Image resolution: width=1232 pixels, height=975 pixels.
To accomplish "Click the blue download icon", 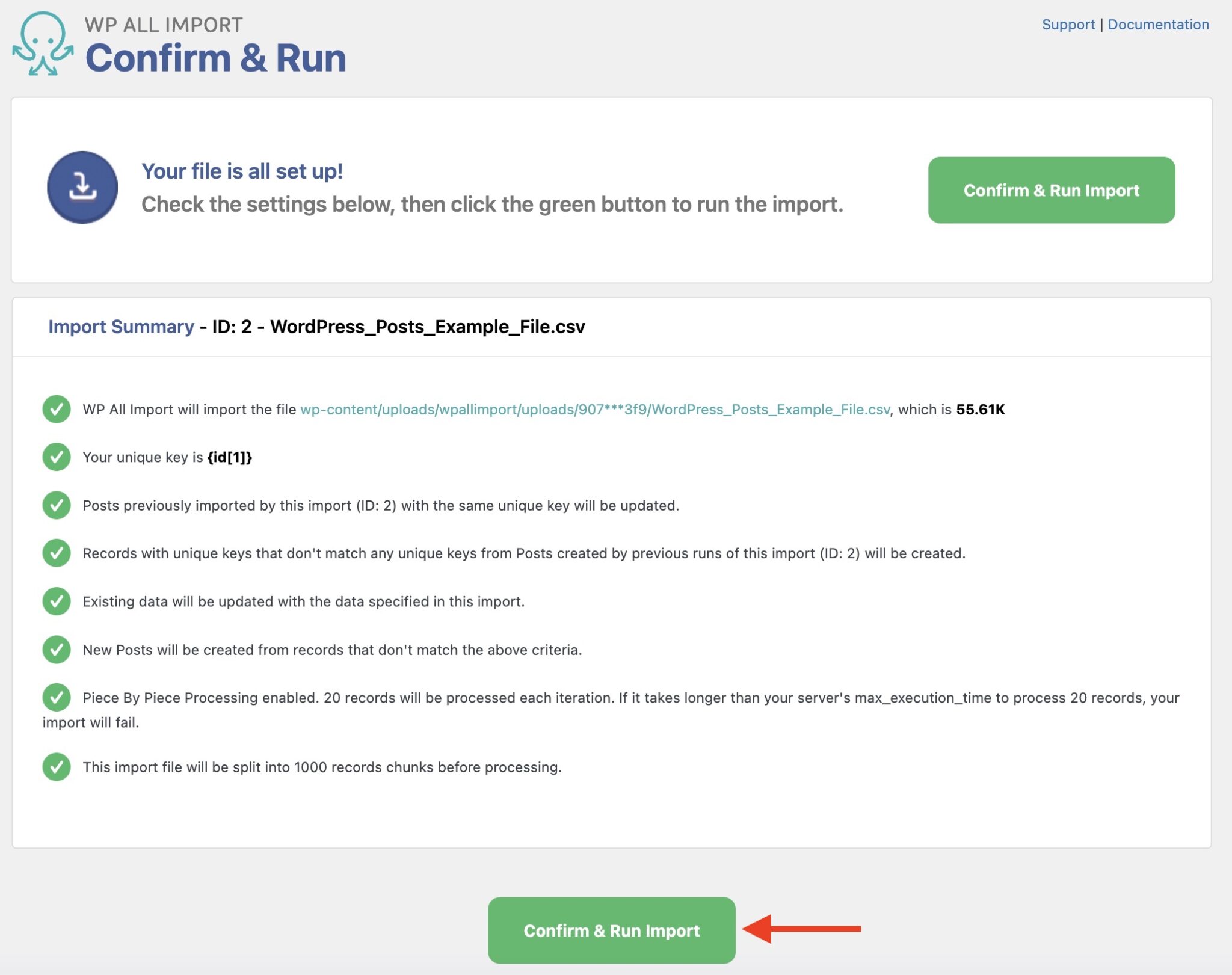I will [x=83, y=187].
